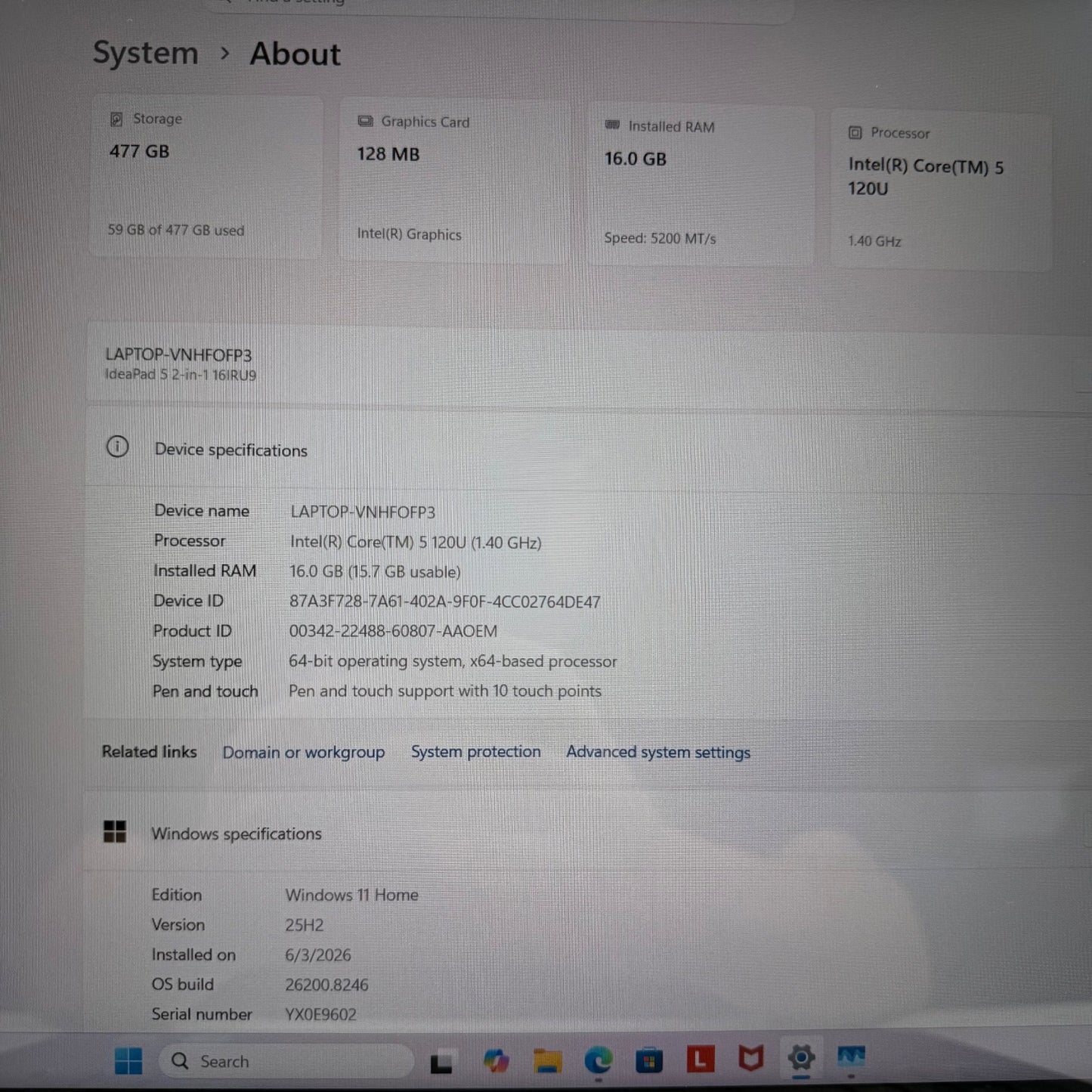Open the blue graph monitor taskbar app
Viewport: 1092px width, 1092px height.
point(851,1056)
